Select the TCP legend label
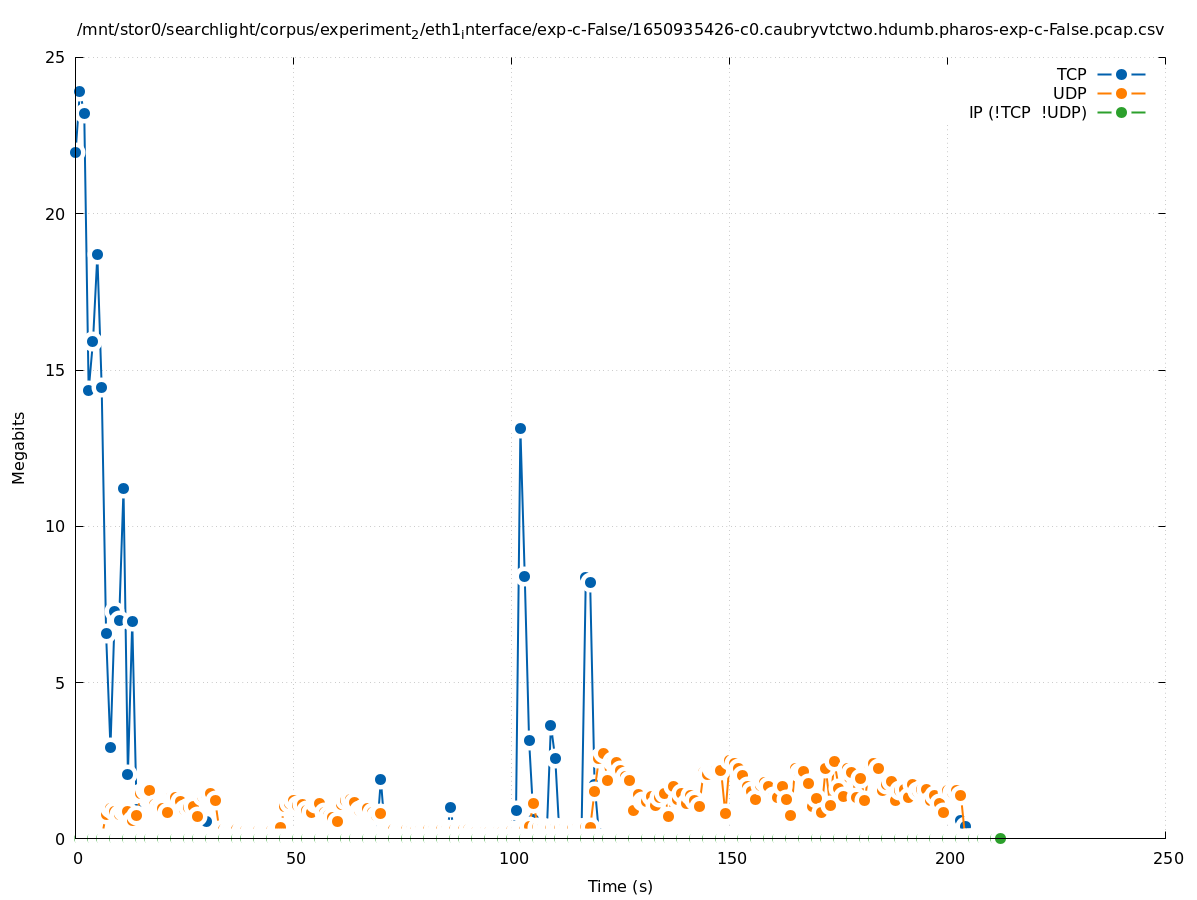 pos(1071,74)
